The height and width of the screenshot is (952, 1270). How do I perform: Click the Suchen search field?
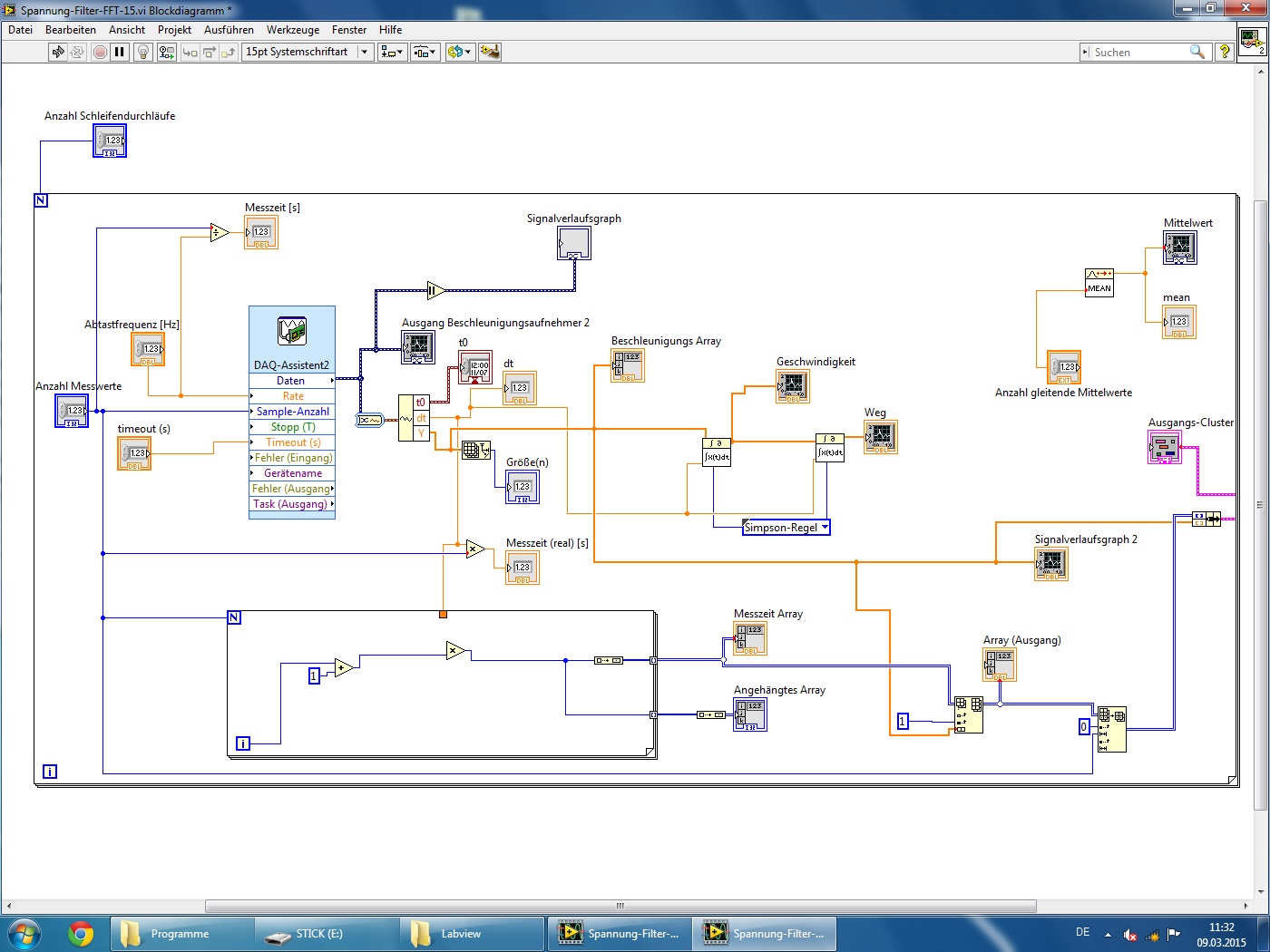click(x=1139, y=52)
